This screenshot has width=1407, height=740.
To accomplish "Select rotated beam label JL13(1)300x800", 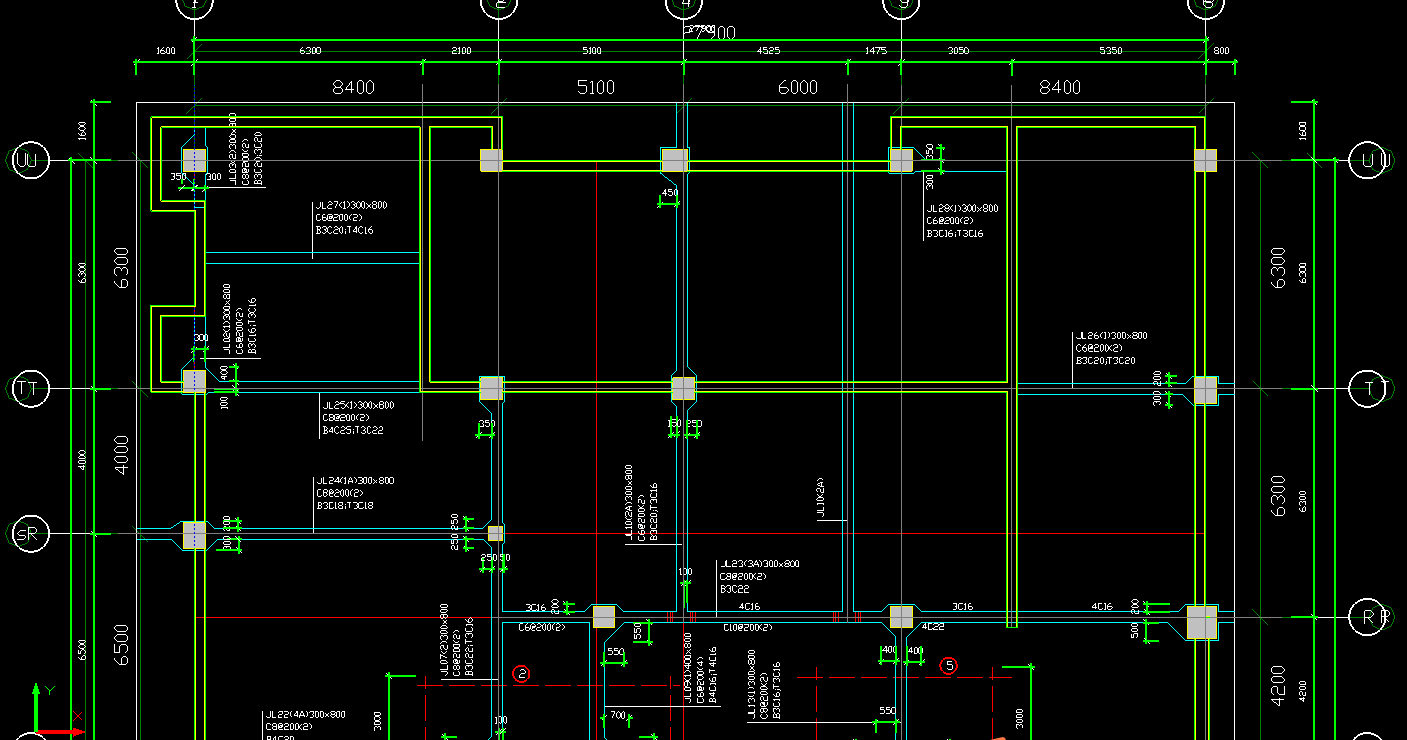I will tap(751, 685).
